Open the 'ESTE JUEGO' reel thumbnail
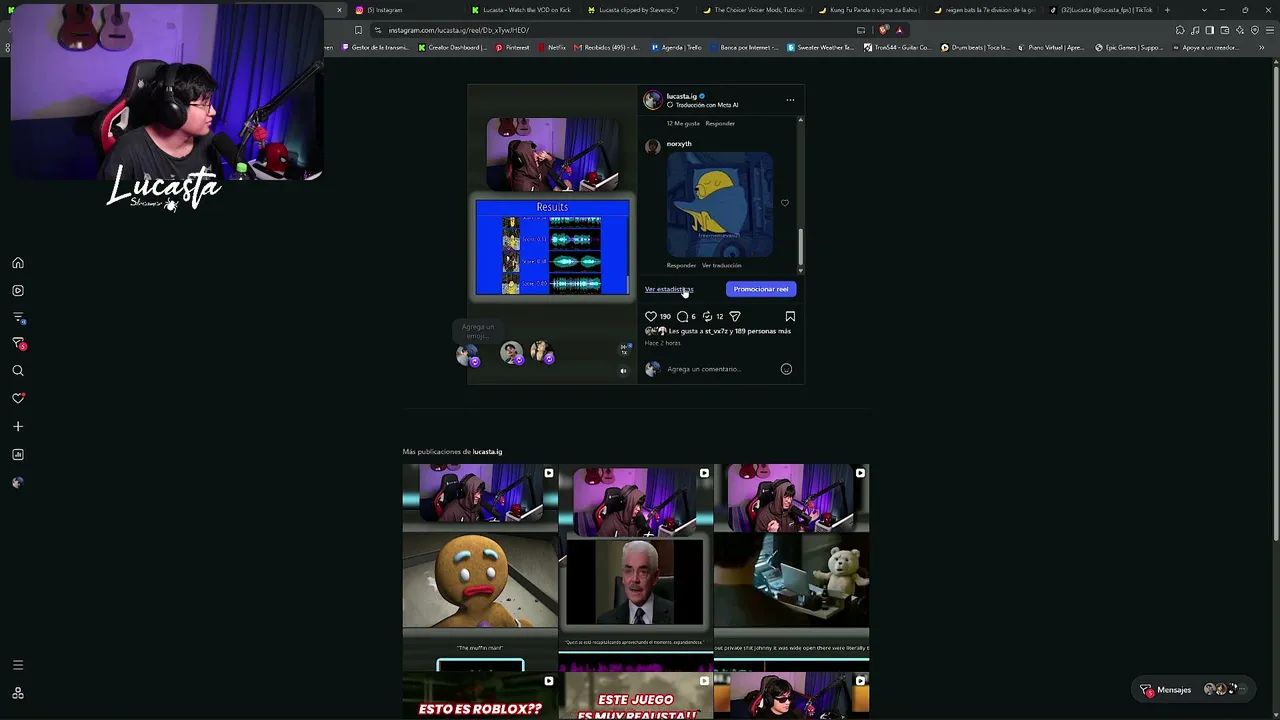This screenshot has width=1280, height=720. [x=636, y=696]
